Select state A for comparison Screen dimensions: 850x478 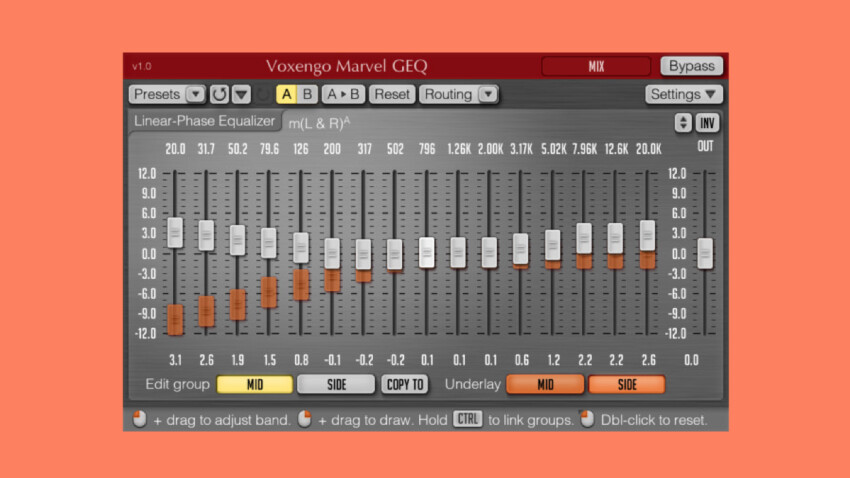pos(287,95)
